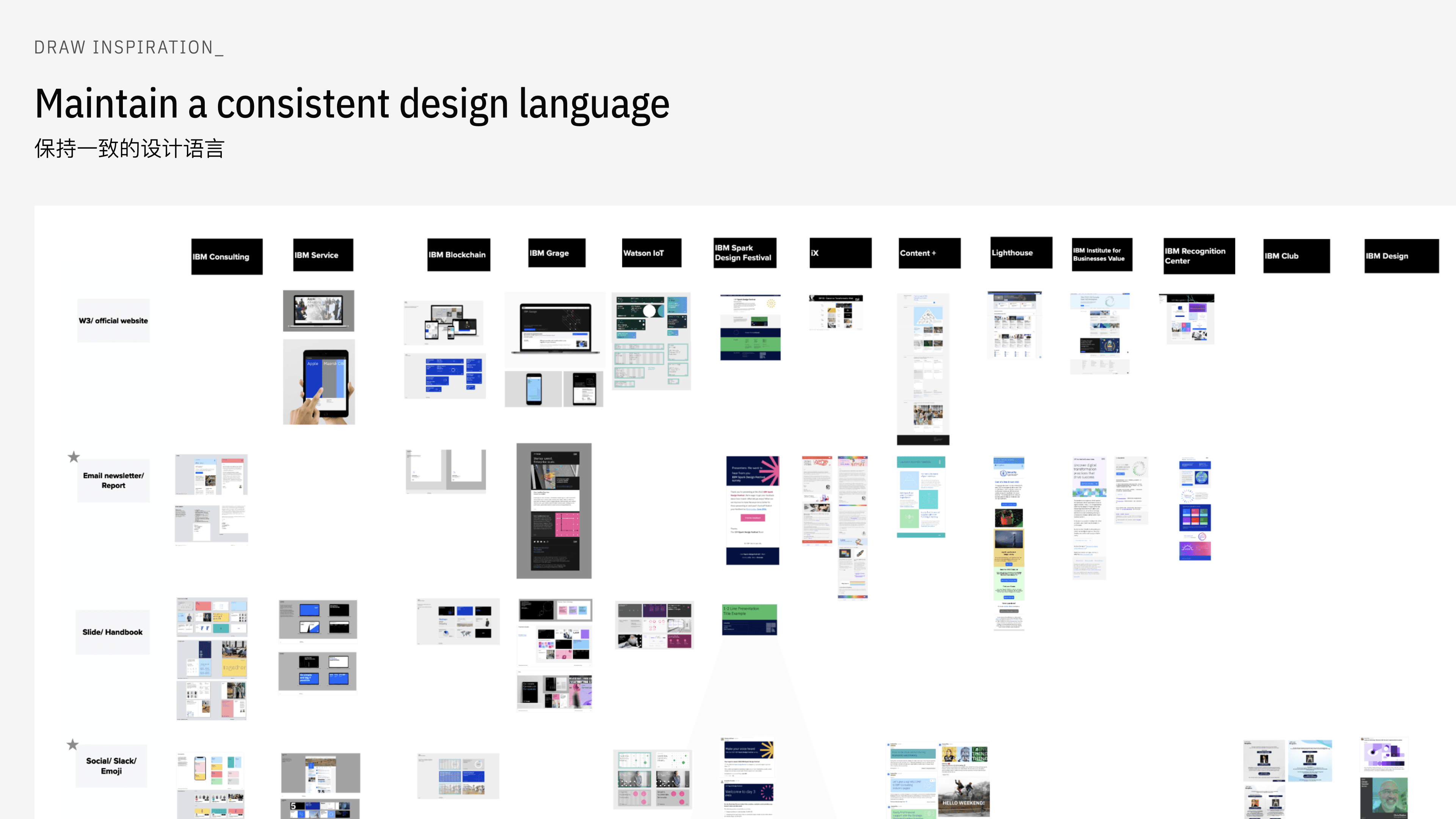Viewport: 1456px width, 819px height.
Task: Open the Spark Design Festival pink starburst email
Action: pos(753,510)
